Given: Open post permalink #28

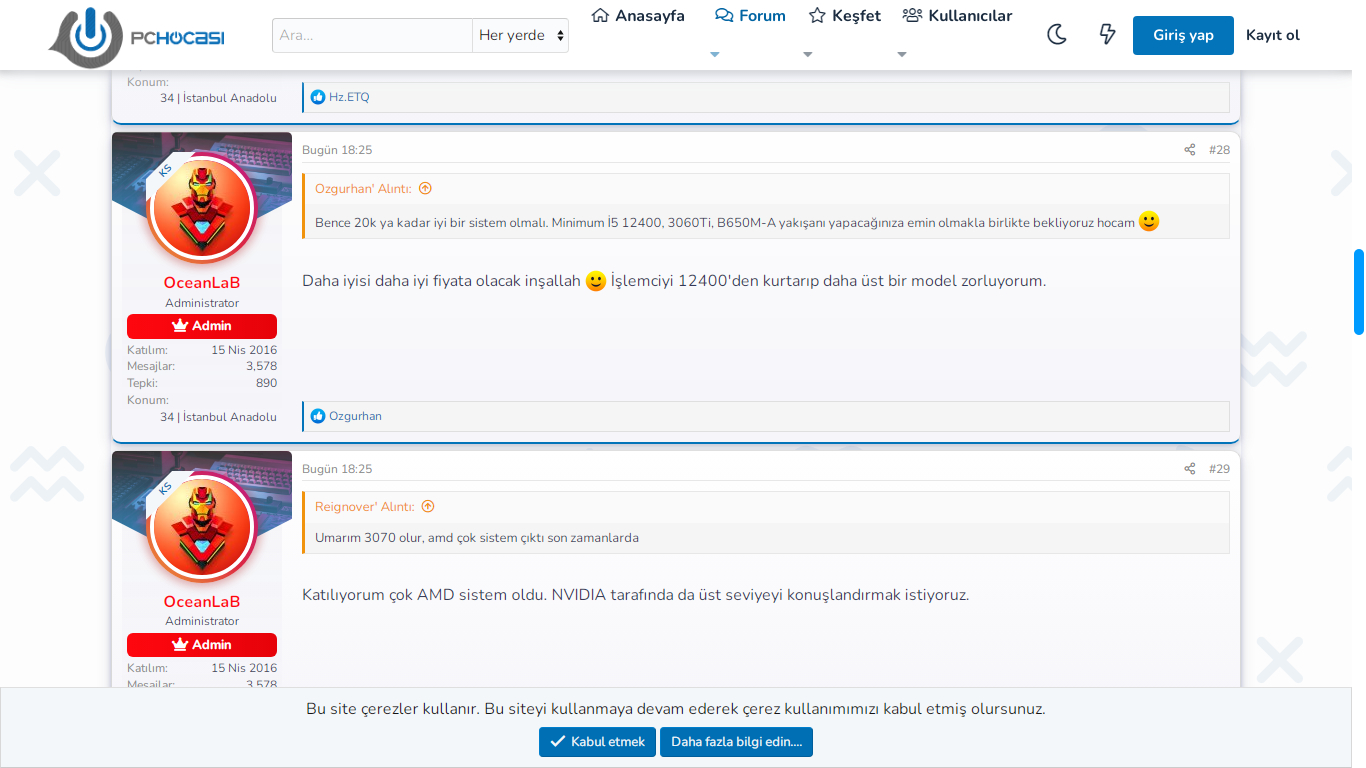Looking at the screenshot, I should [1219, 150].
